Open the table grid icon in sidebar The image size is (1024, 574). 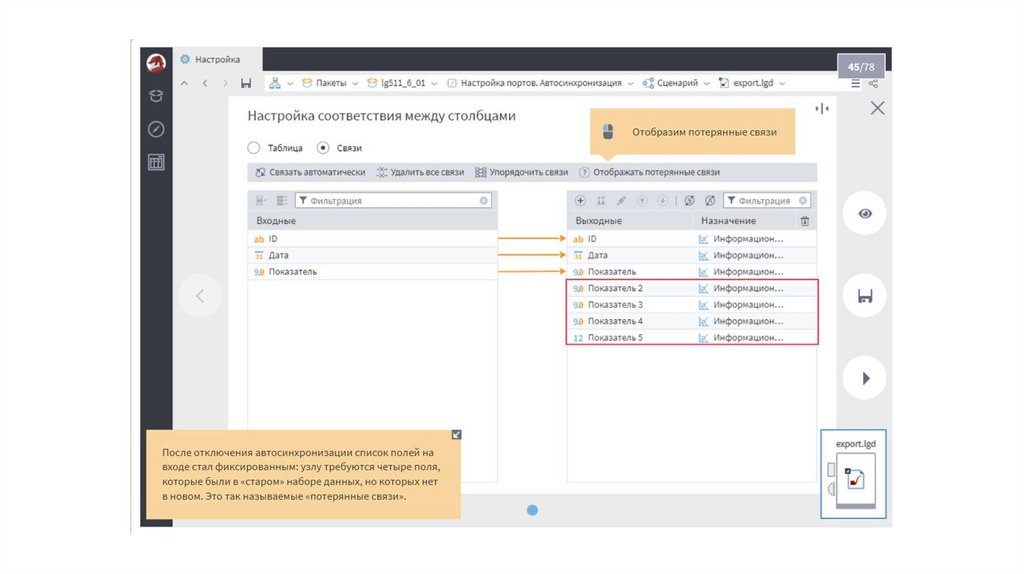[156, 162]
